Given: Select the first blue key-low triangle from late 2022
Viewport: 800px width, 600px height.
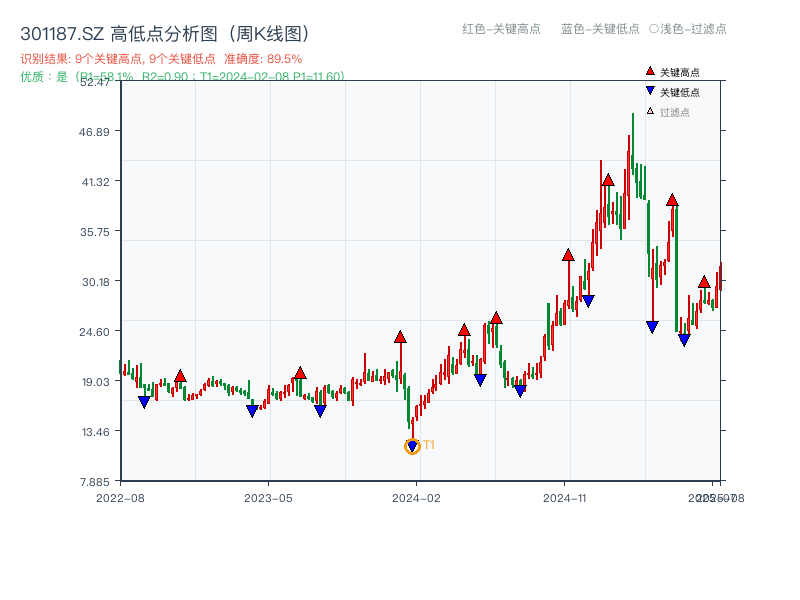Looking at the screenshot, I should (x=144, y=402).
